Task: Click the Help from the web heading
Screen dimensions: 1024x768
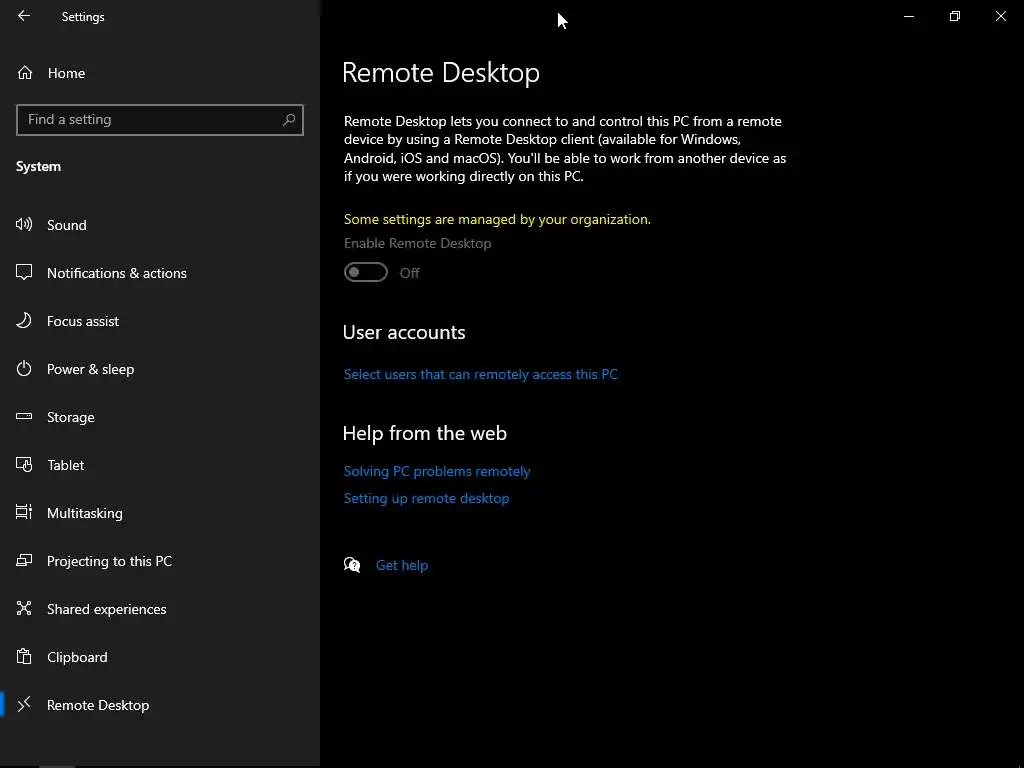Action: coord(424,433)
